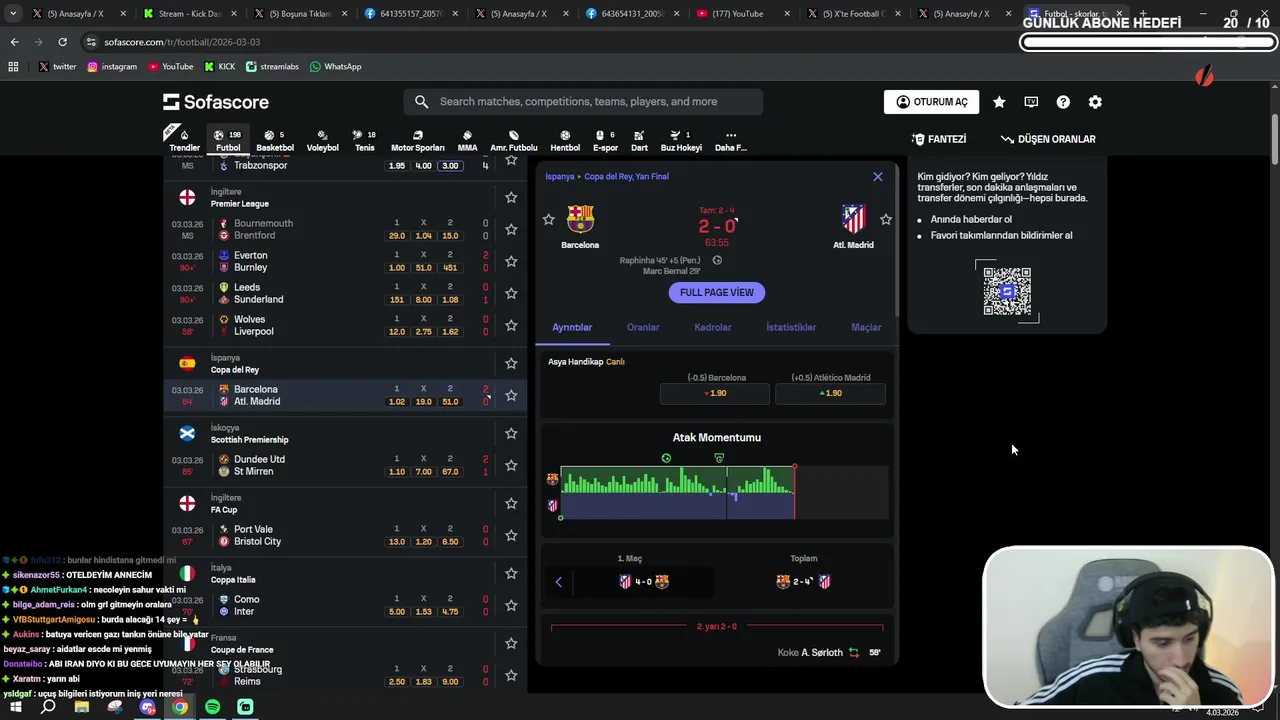Select the Dart sport icon

coord(639,140)
